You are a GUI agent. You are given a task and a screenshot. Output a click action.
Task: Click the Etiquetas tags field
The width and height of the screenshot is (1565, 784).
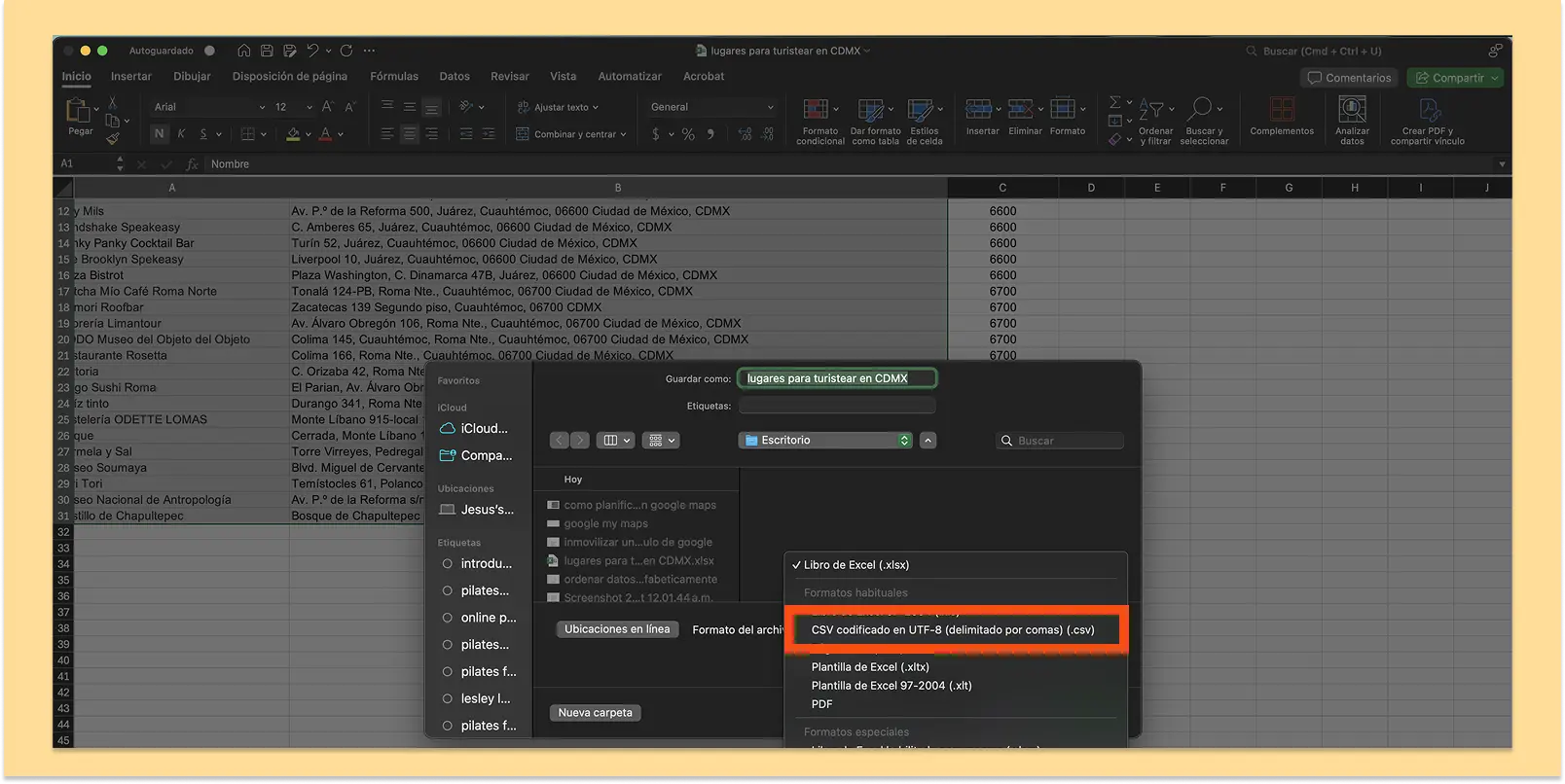pos(837,406)
